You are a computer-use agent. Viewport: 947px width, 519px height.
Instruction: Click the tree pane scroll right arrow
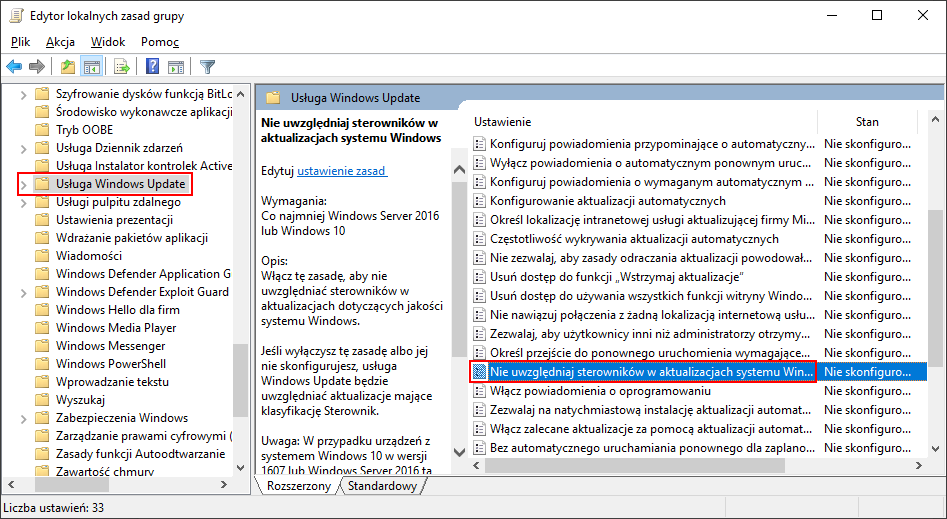click(x=224, y=485)
